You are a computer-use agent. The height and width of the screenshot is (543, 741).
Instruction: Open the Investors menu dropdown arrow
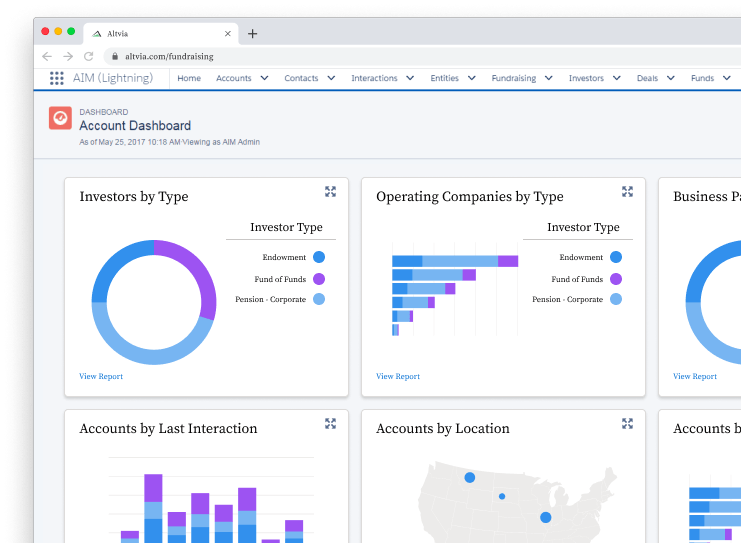(617, 78)
